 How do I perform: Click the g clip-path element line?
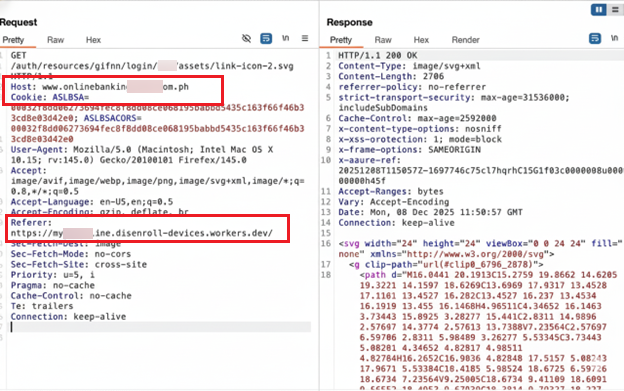click(x=446, y=265)
